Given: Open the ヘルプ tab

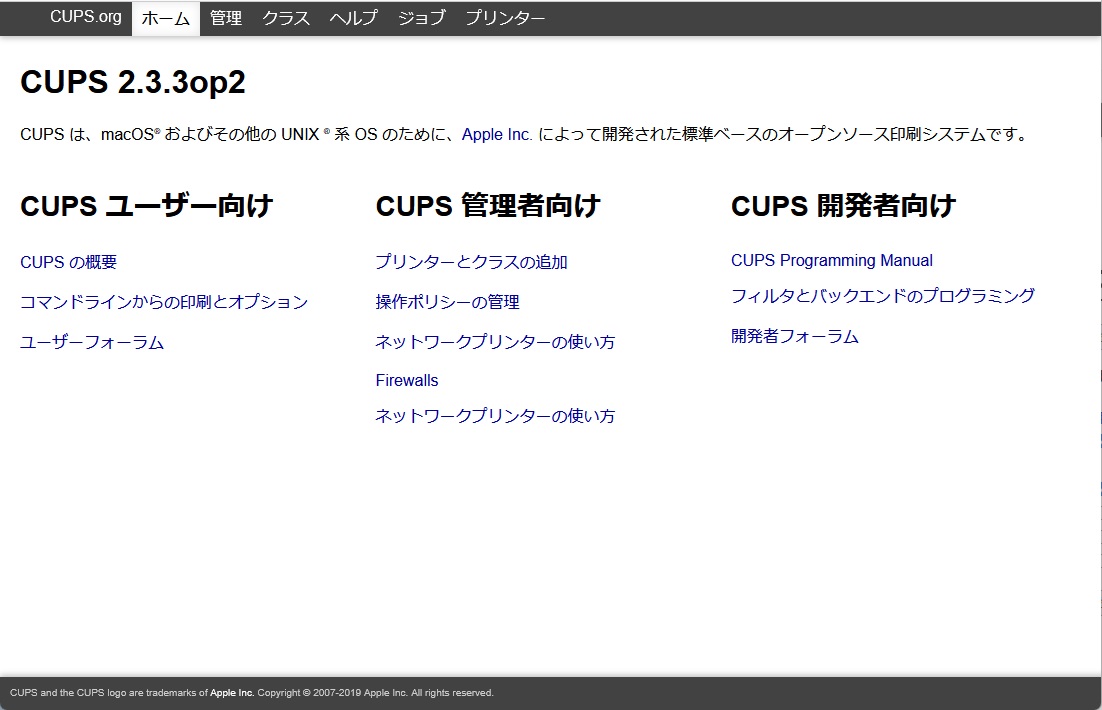Looking at the screenshot, I should (354, 18).
